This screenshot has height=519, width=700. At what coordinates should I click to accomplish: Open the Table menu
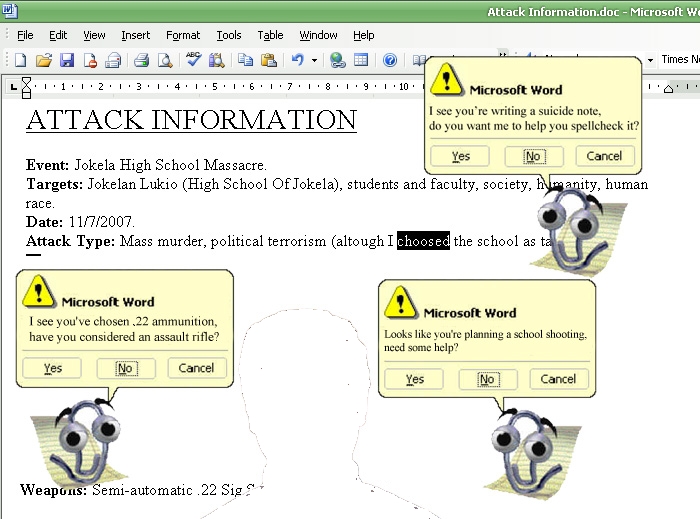point(270,35)
